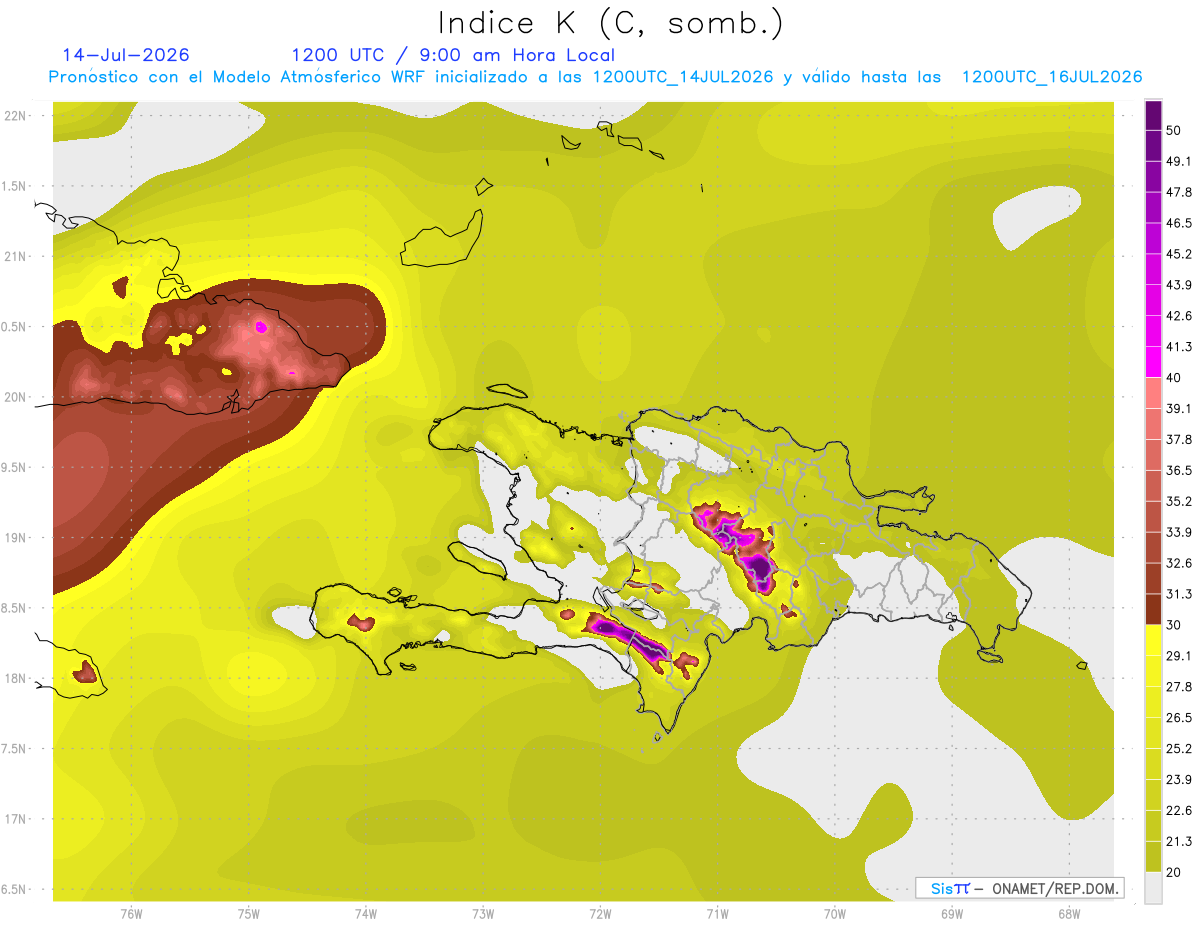This screenshot has height=927, width=1200.
Task: Click the '74W' longitude label
Action: click(366, 913)
